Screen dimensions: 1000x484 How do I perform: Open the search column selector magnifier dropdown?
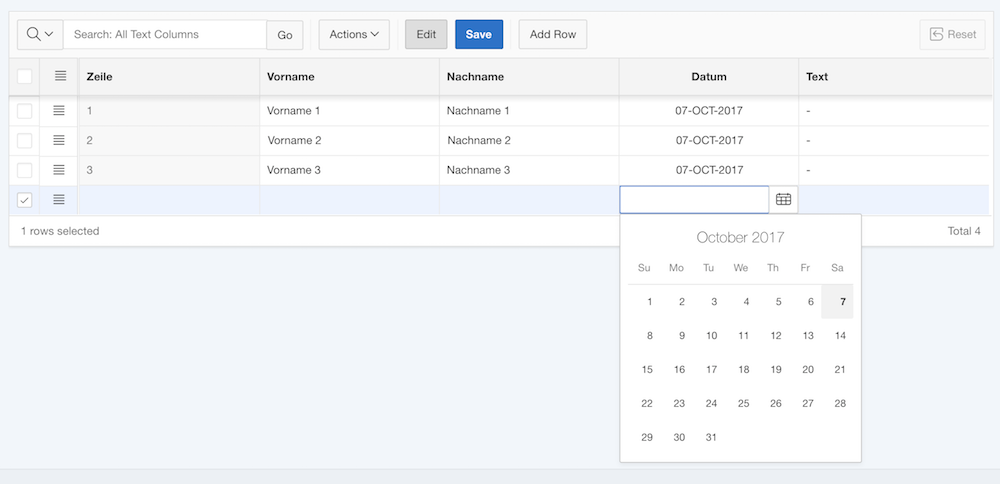(40, 34)
